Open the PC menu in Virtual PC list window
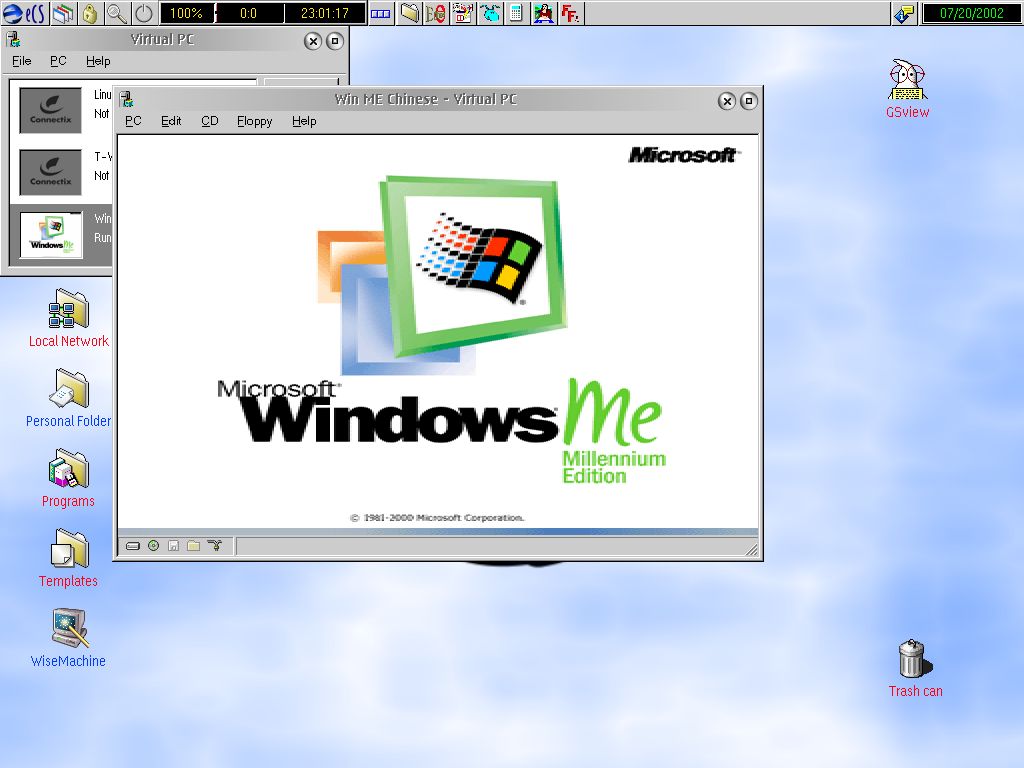 coord(58,61)
